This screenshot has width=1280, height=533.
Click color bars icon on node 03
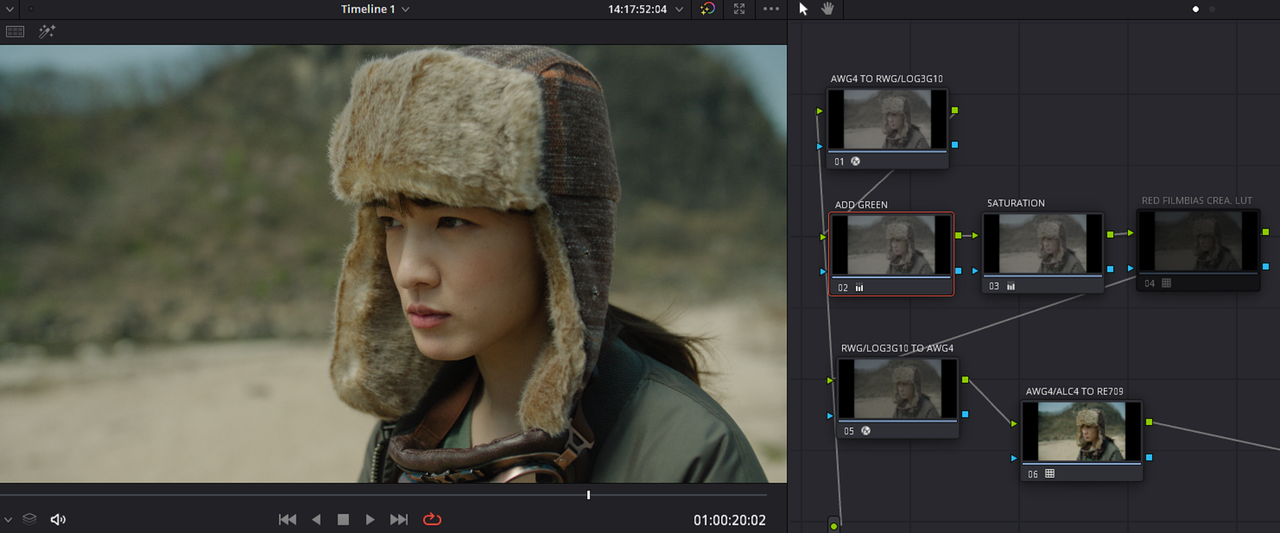pos(1011,286)
